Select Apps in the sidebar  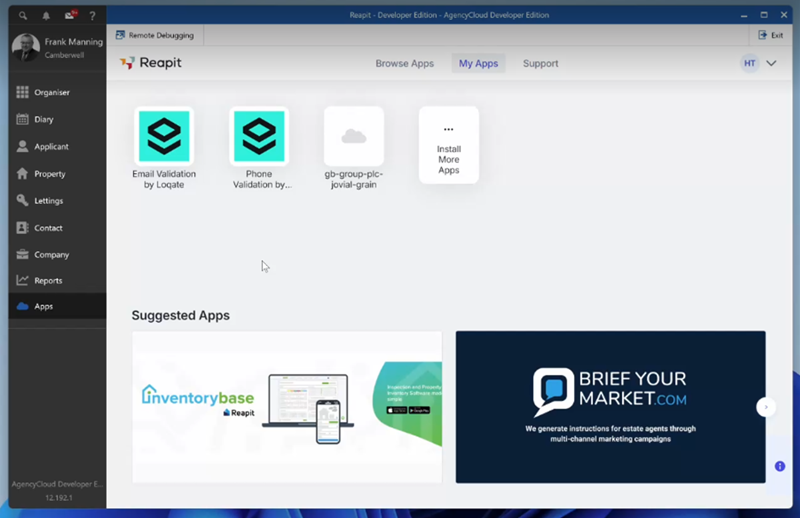[57, 306]
